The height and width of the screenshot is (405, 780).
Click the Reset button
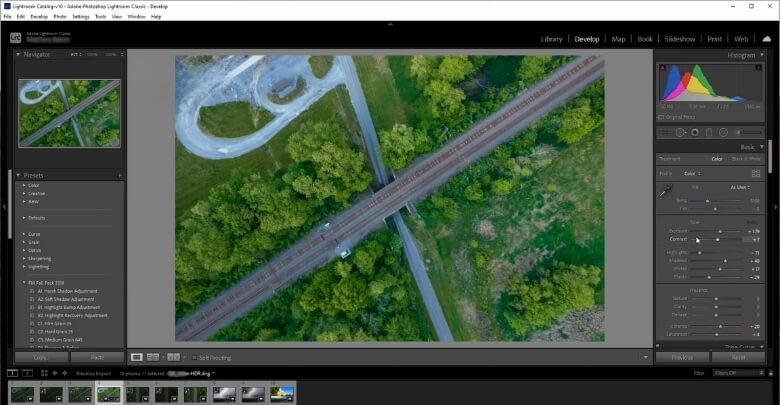[738, 357]
